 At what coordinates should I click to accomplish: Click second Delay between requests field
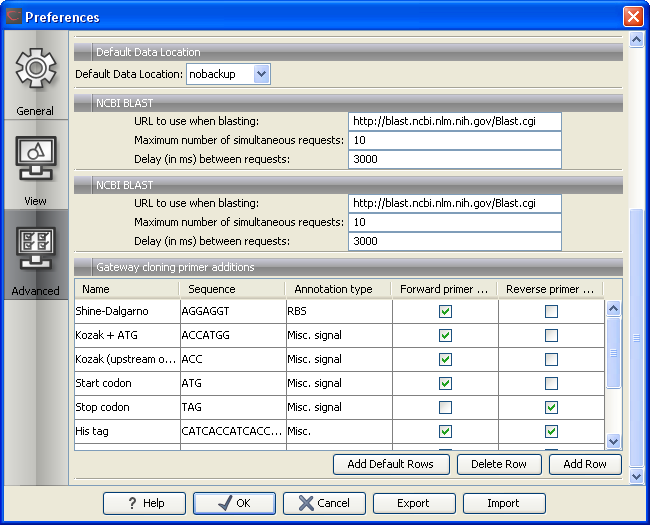(455, 241)
